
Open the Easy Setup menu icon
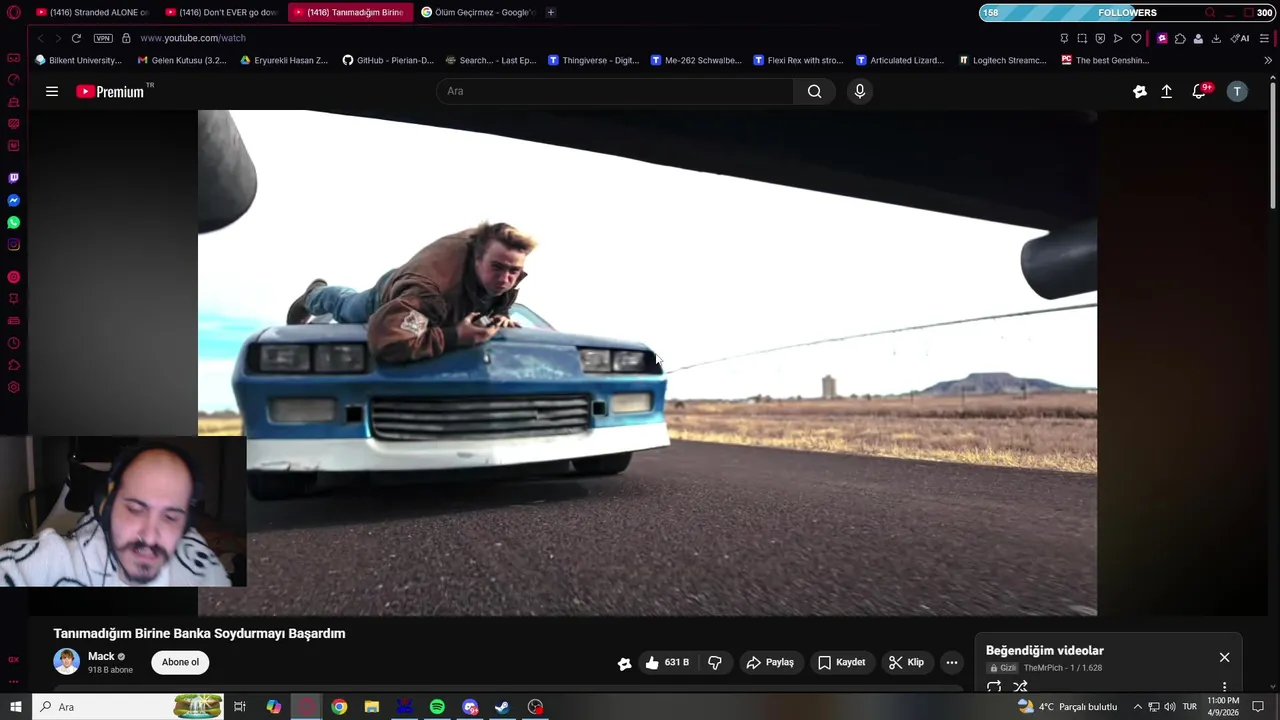1265,38
